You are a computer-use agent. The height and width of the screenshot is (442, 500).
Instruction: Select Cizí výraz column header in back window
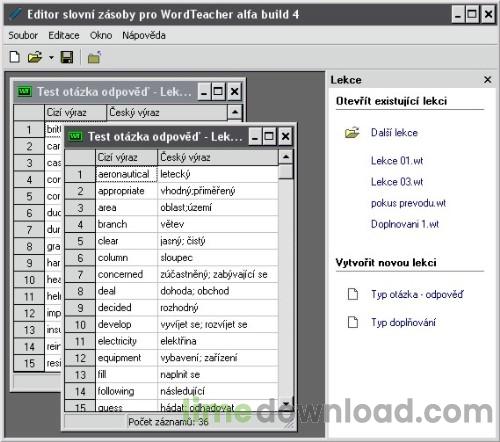tap(75, 112)
